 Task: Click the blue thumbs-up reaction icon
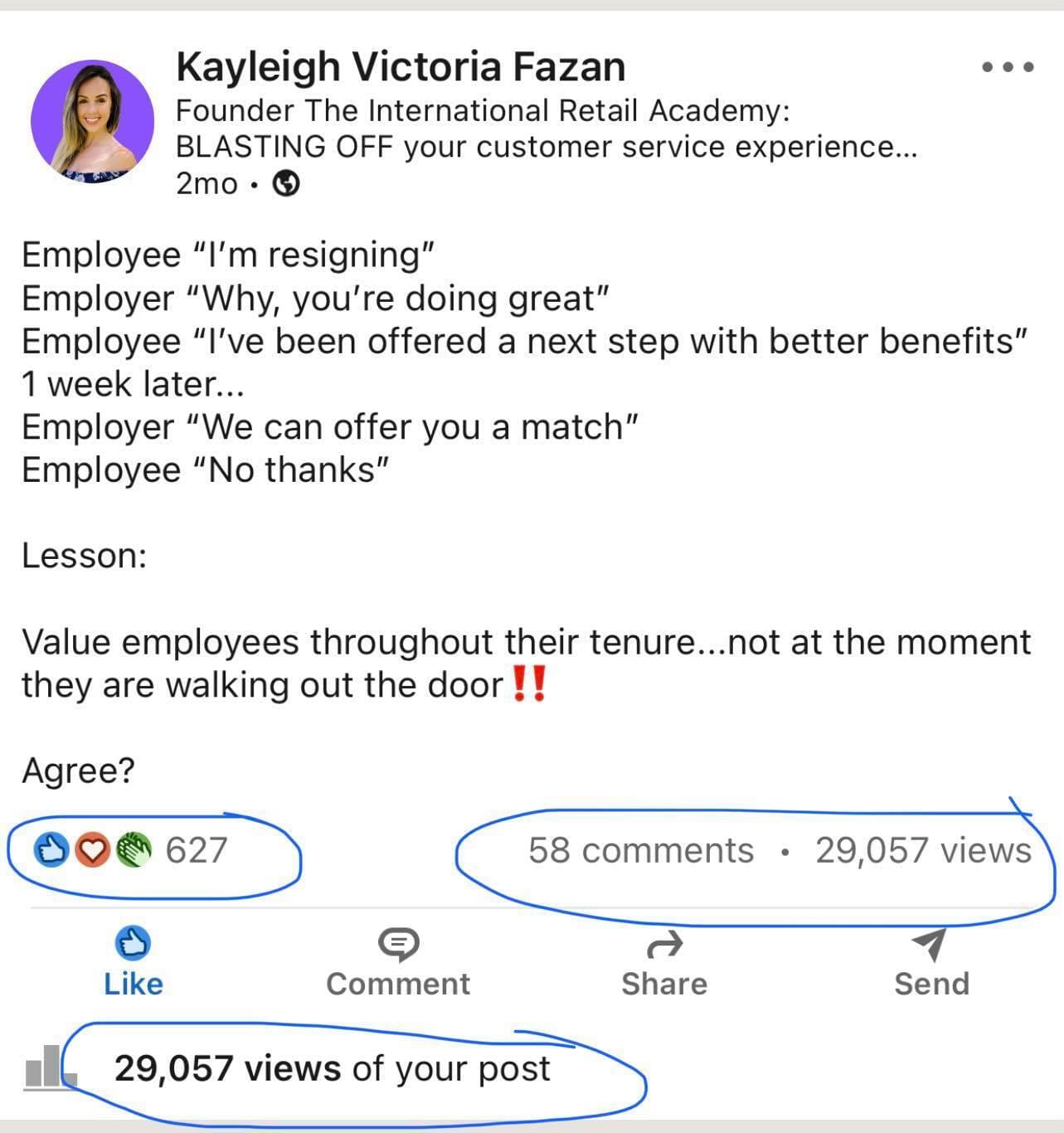point(51,850)
